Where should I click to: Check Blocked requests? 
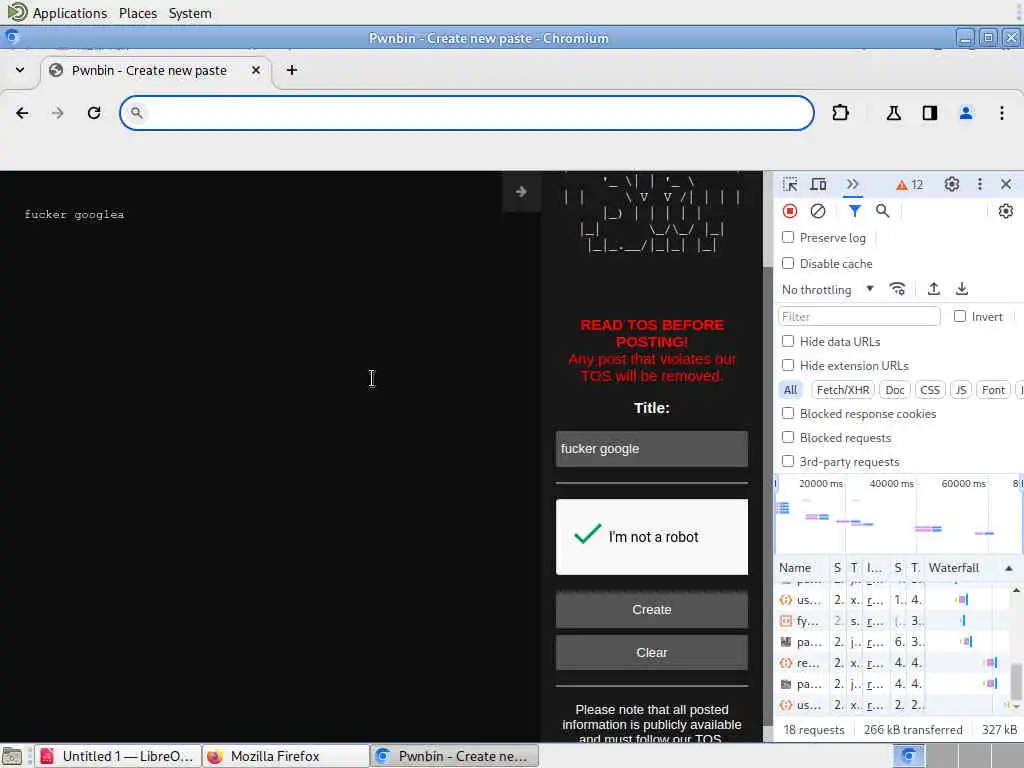click(x=788, y=438)
